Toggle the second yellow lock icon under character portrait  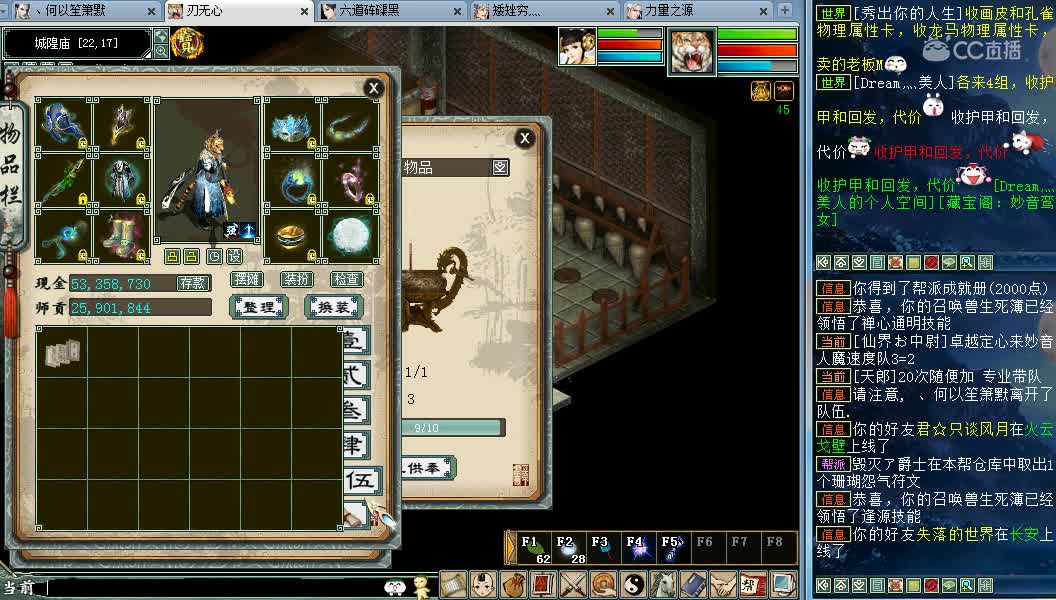click(x=191, y=257)
